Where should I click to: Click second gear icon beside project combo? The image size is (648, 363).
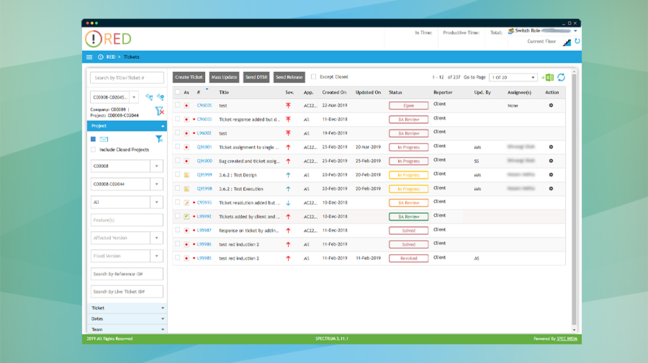pyautogui.click(x=160, y=97)
